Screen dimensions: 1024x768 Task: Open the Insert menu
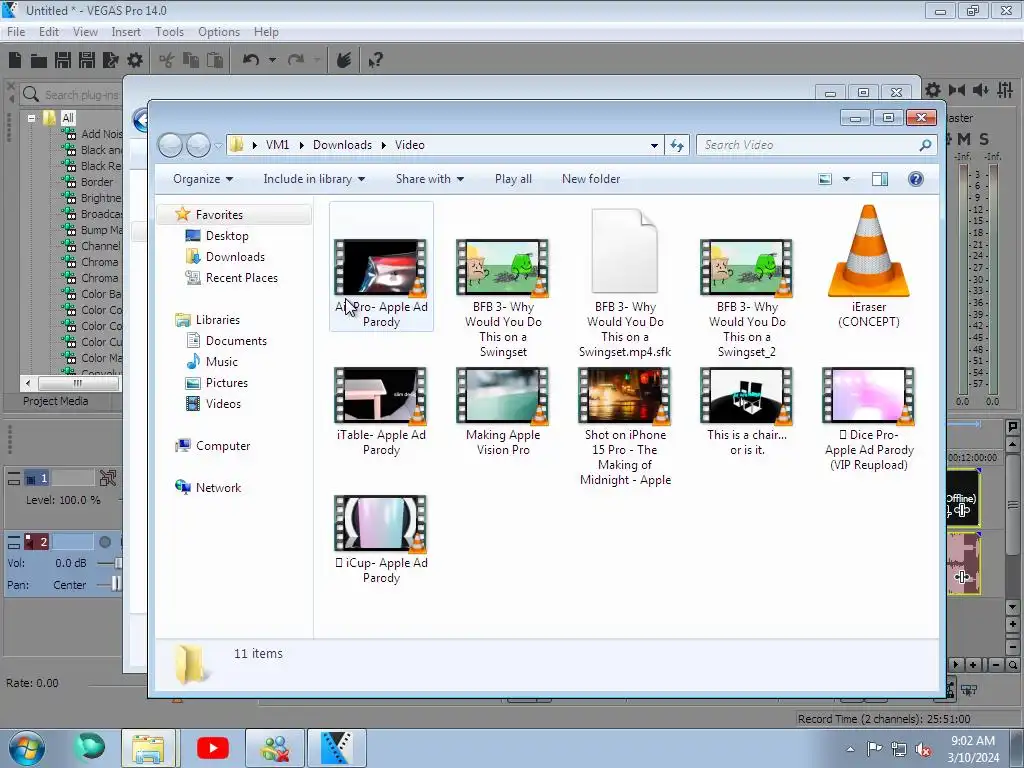coord(126,32)
